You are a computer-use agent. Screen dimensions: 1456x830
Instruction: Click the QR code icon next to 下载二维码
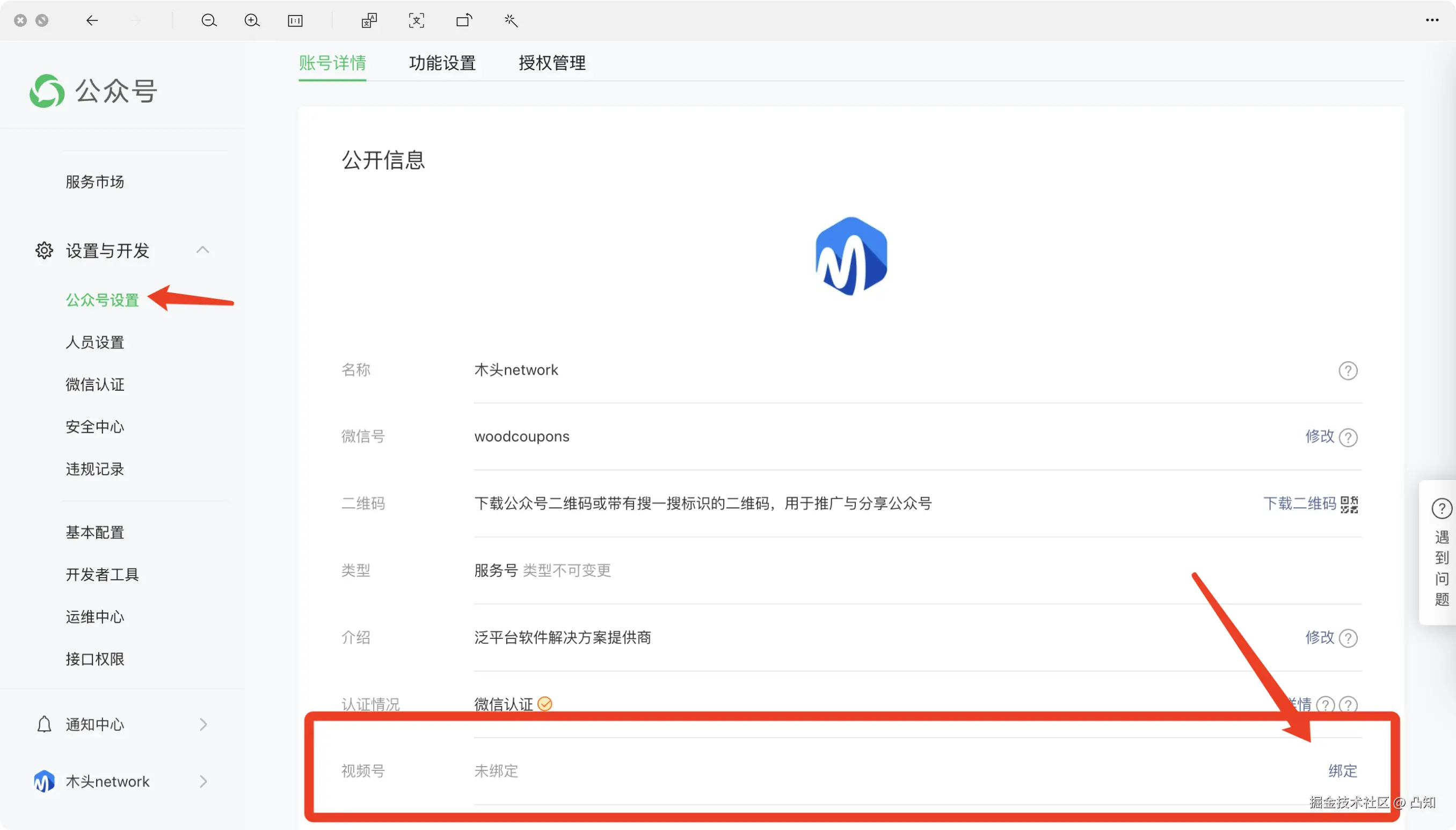pos(1349,505)
